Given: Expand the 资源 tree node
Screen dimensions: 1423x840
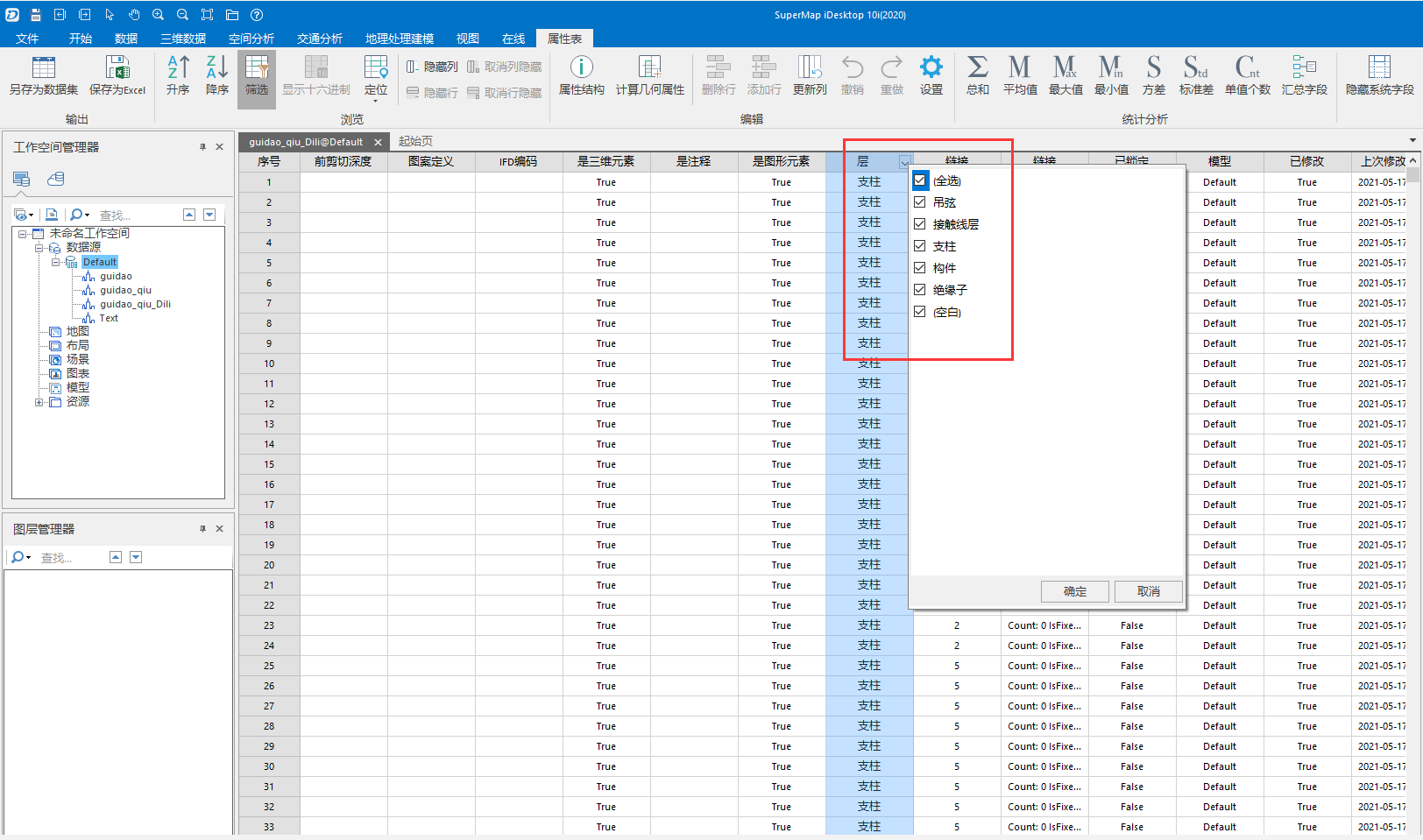Looking at the screenshot, I should coord(39,402).
